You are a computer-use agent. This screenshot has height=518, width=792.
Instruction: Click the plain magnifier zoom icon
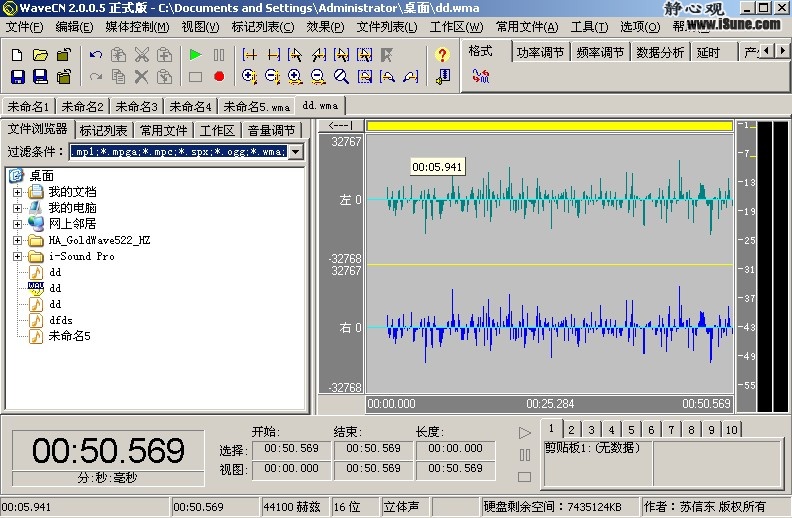(x=341, y=77)
